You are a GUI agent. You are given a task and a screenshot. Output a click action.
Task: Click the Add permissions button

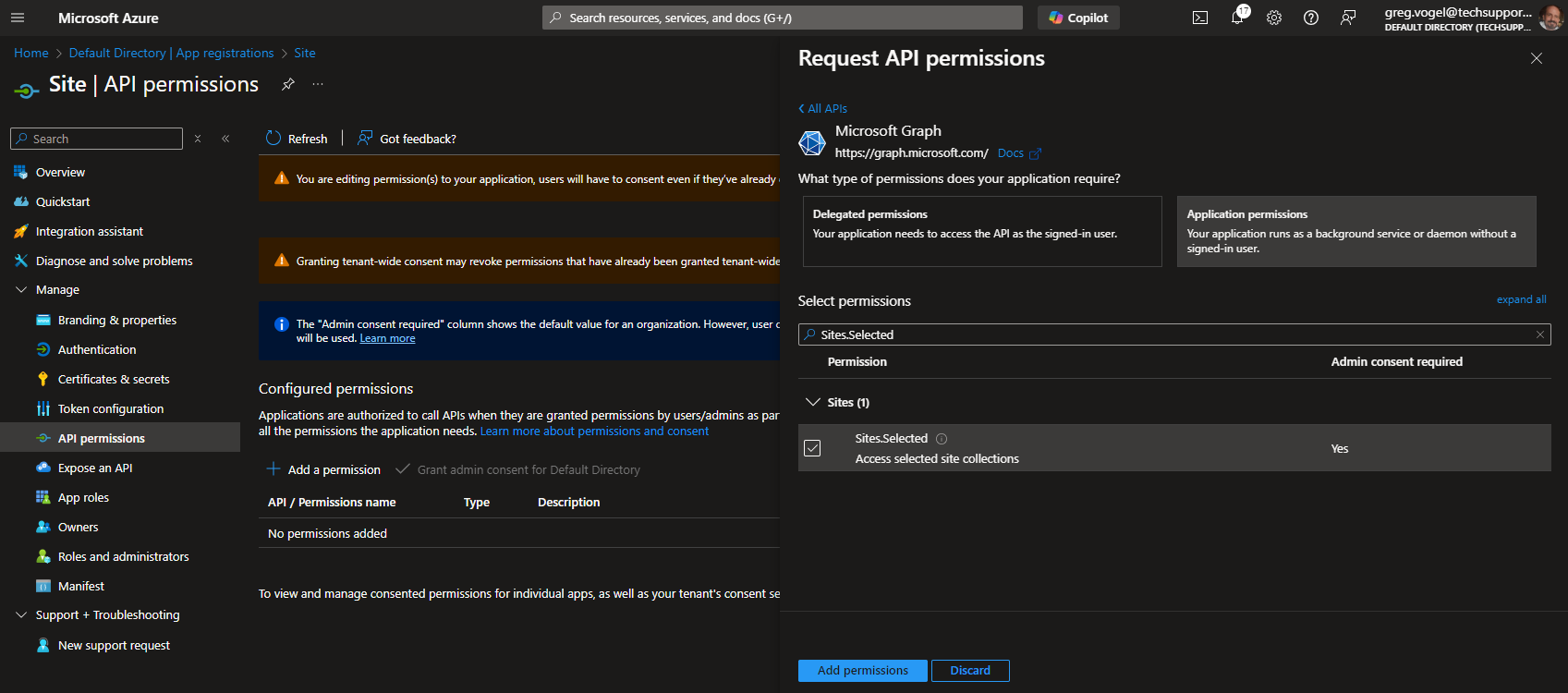(x=862, y=671)
